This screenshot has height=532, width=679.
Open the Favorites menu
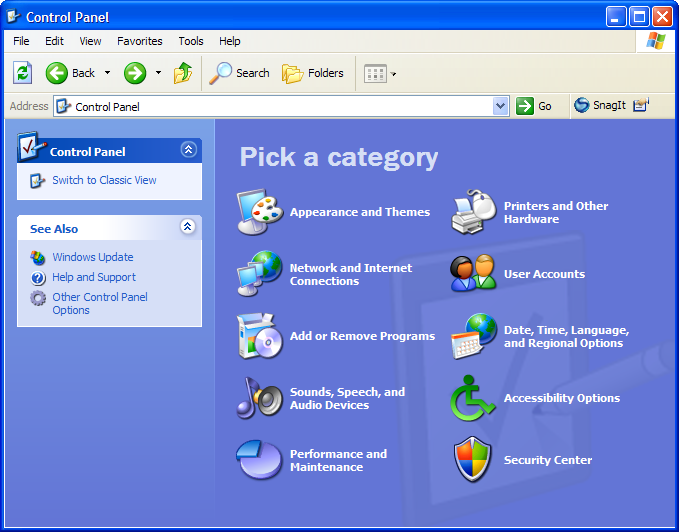tap(139, 41)
